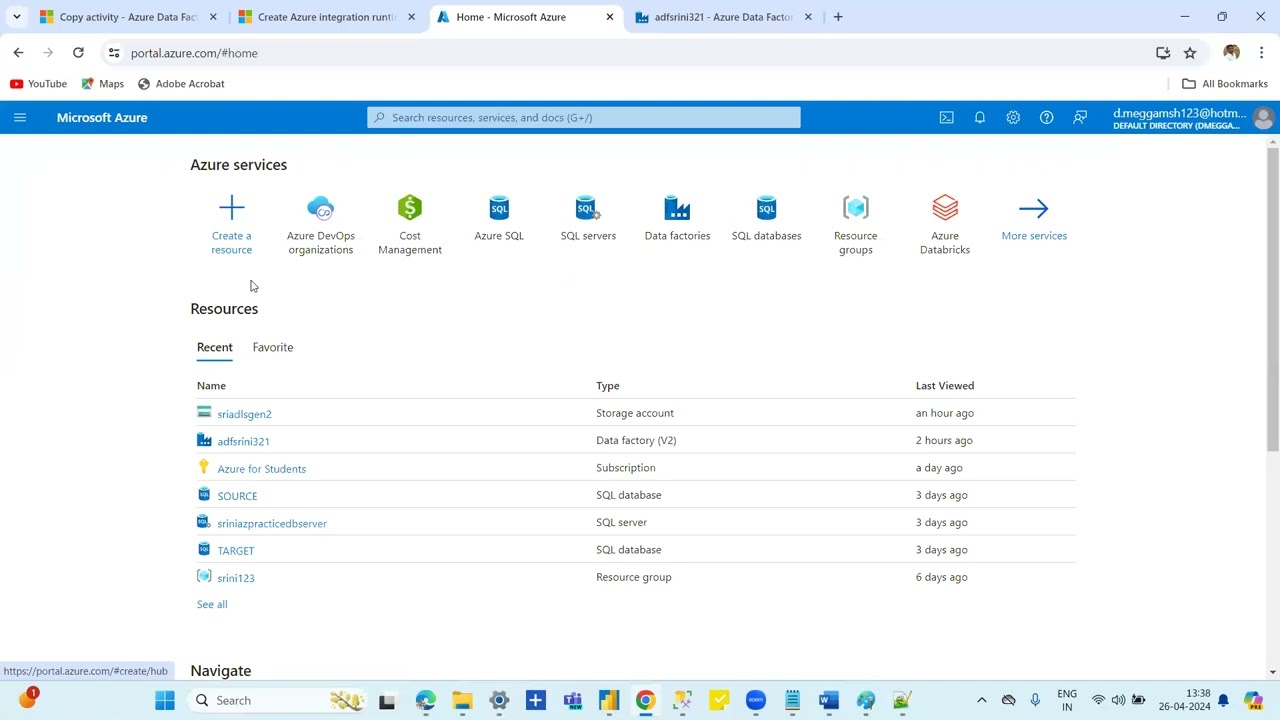Viewport: 1280px width, 720px height.
Task: Open Word from the taskbar
Action: tap(828, 701)
